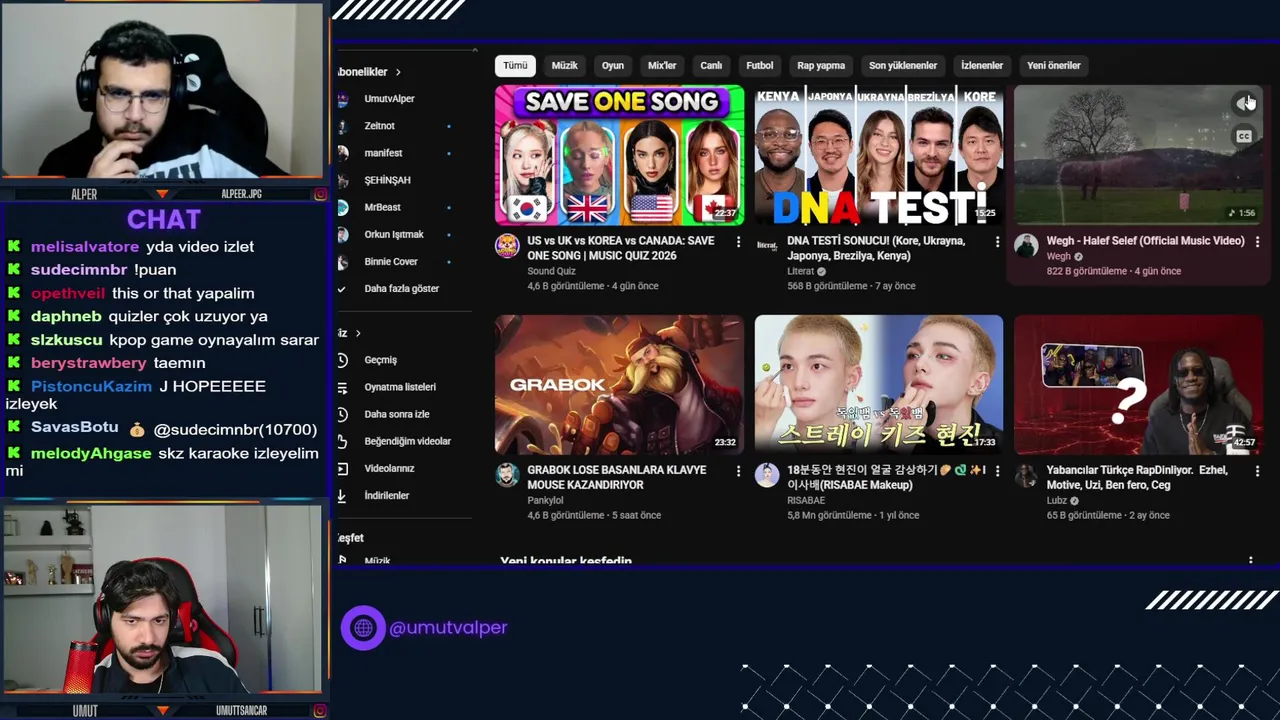Expand subscriptions with Daha fazla göster
Screen dimensions: 1280x720
[x=401, y=289]
